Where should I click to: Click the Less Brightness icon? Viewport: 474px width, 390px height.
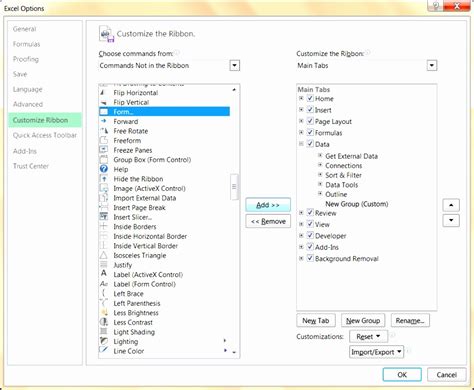(x=104, y=313)
